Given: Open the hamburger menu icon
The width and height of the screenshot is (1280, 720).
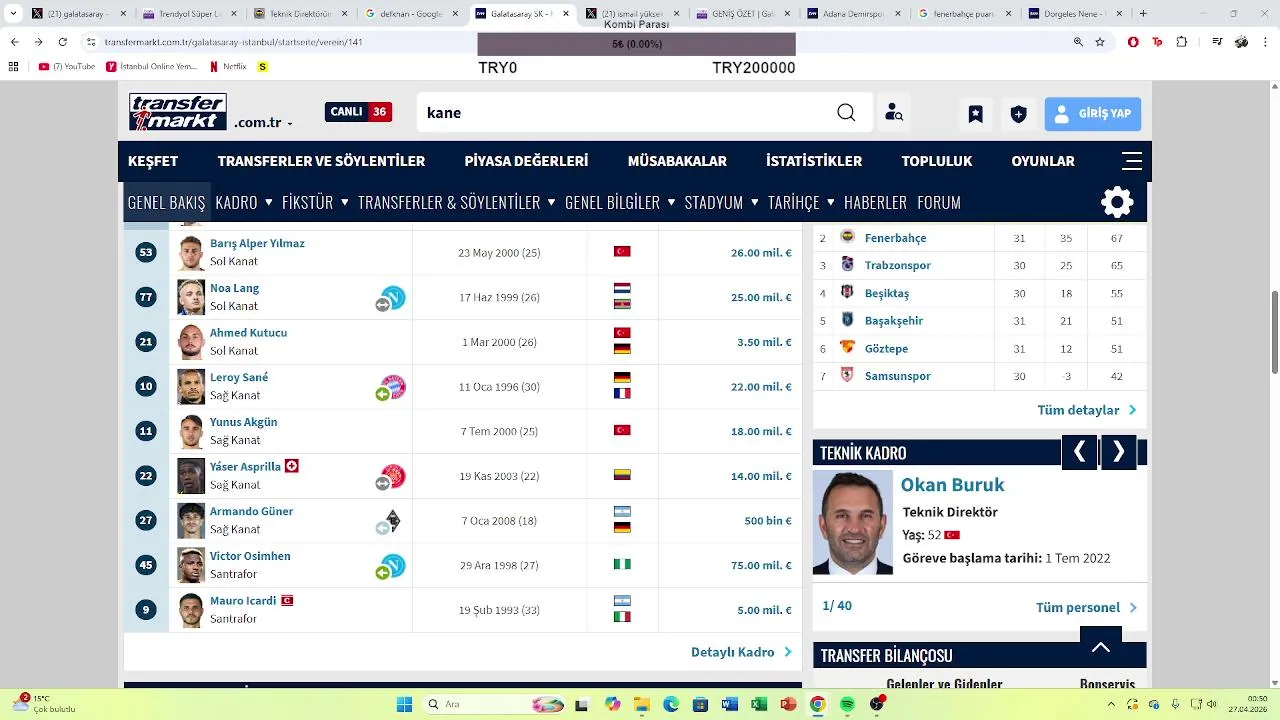Looking at the screenshot, I should coord(1132,161).
